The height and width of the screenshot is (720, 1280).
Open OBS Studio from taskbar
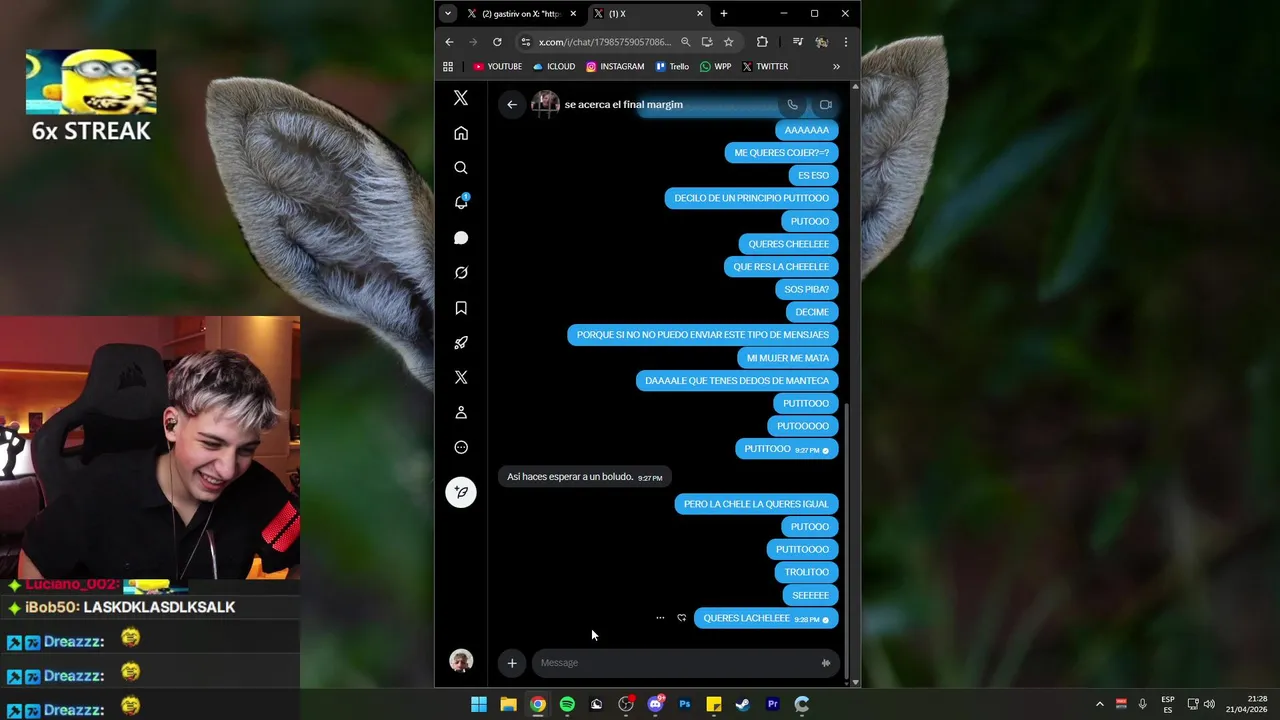pos(626,704)
